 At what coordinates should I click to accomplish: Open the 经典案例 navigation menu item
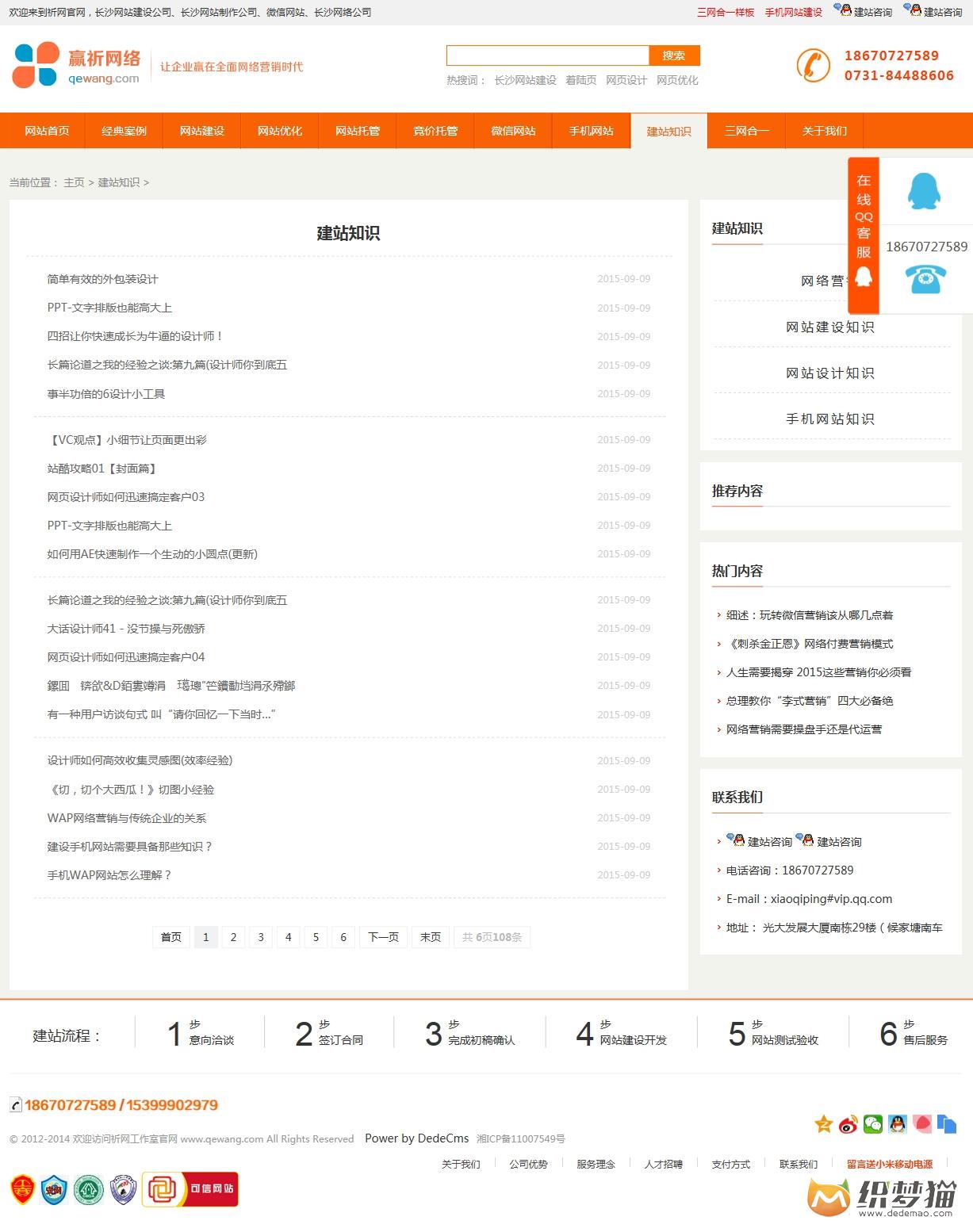[124, 131]
